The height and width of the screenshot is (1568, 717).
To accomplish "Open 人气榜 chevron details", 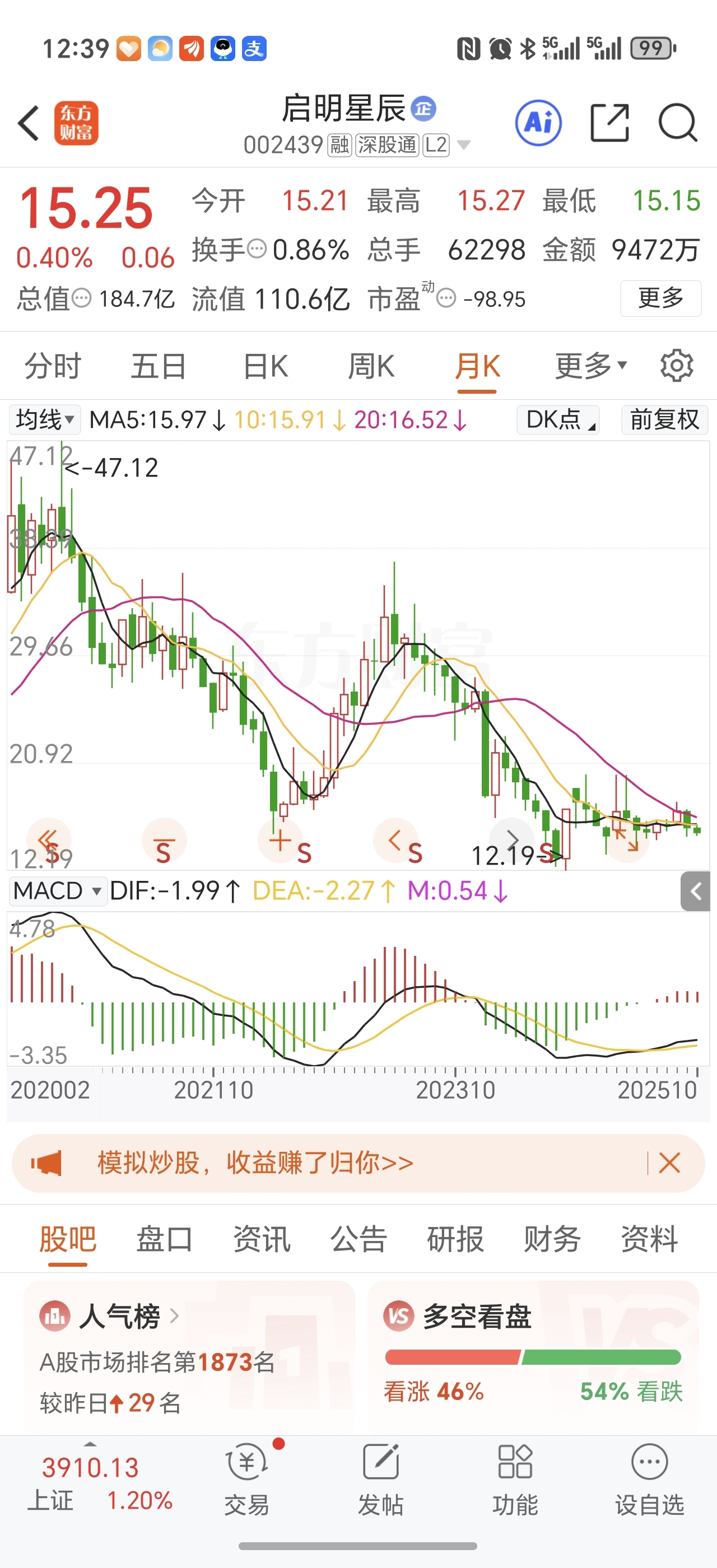I will pos(175,1317).
